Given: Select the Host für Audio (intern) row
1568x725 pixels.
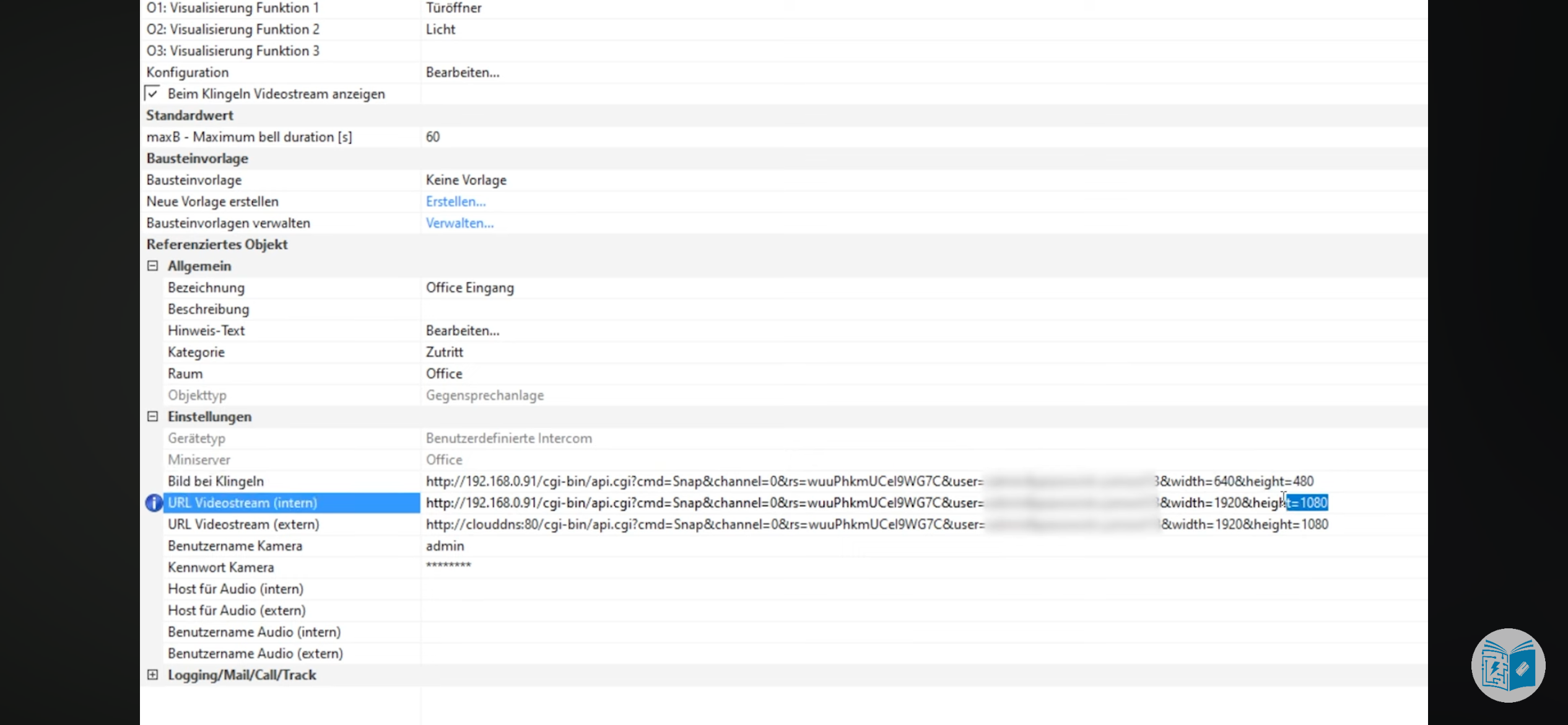Looking at the screenshot, I should pos(235,589).
